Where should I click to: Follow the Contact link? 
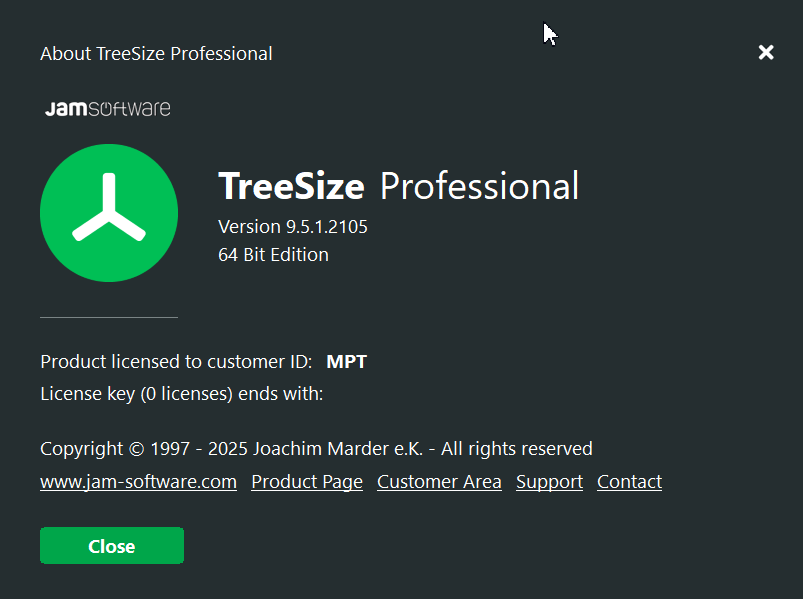pyautogui.click(x=629, y=482)
